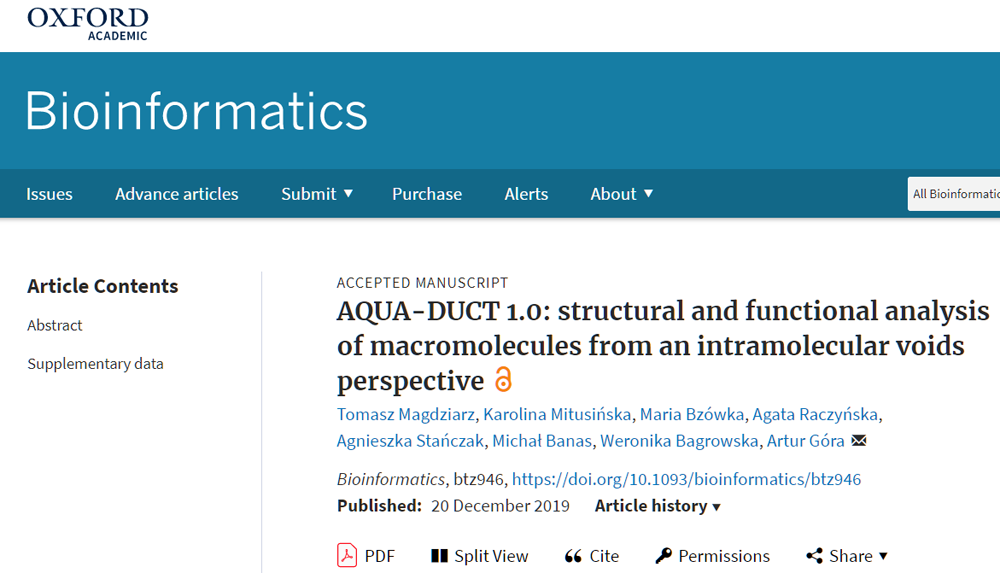Jump to Supplementary data section
The image size is (1000, 573).
coord(95,364)
